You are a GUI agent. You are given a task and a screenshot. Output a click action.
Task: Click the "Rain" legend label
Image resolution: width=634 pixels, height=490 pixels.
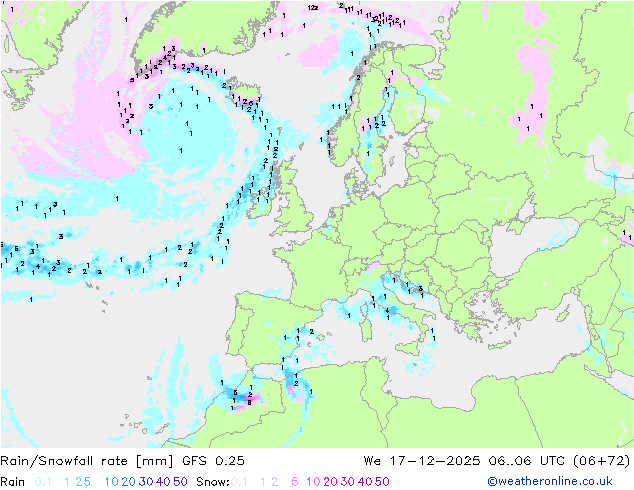(13, 482)
